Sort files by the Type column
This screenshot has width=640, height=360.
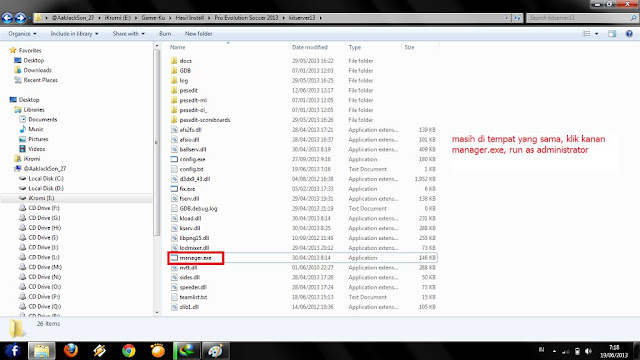coord(355,47)
